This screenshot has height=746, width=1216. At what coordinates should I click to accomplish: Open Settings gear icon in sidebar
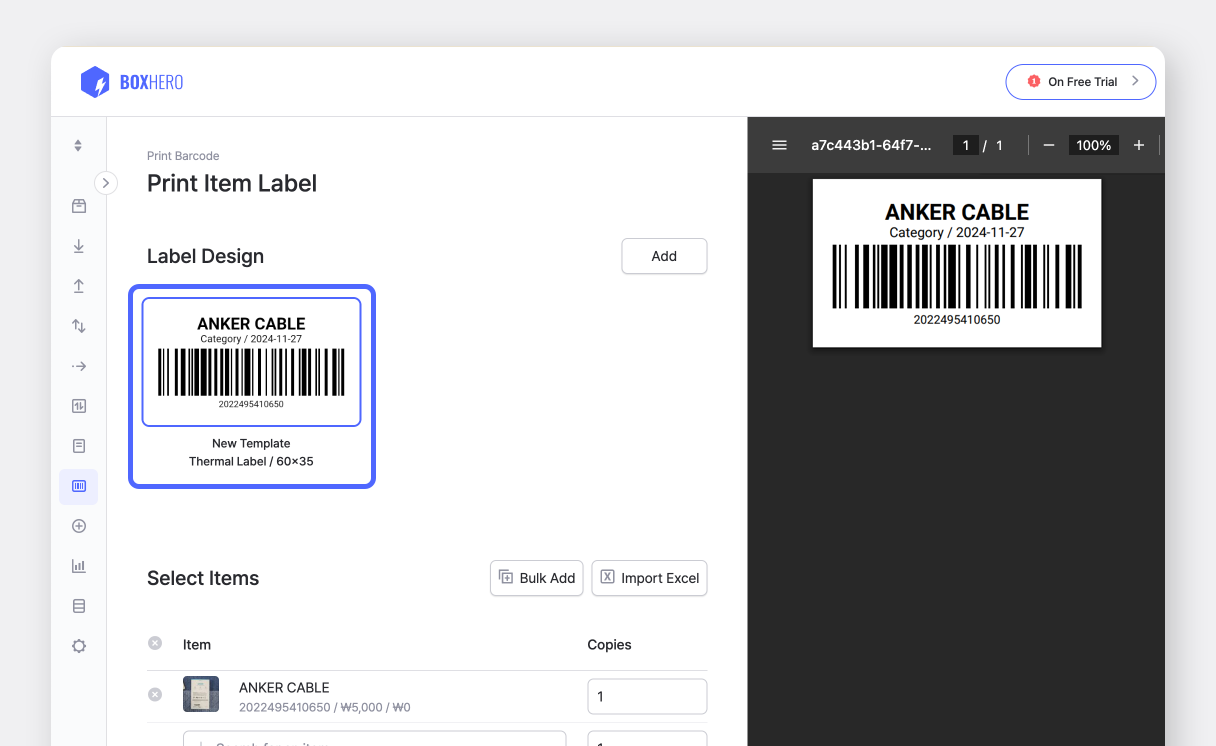pyautogui.click(x=79, y=646)
